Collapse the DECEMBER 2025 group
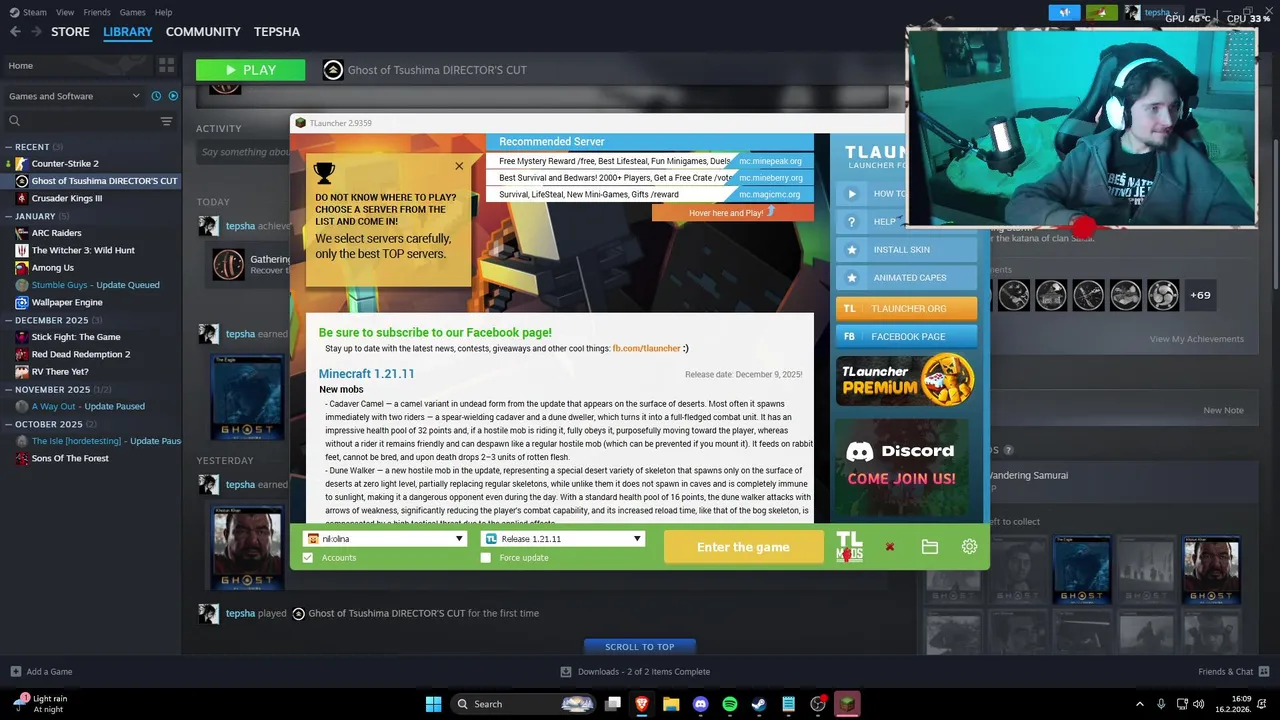Viewport: 1280px width, 720px height. pos(8,320)
